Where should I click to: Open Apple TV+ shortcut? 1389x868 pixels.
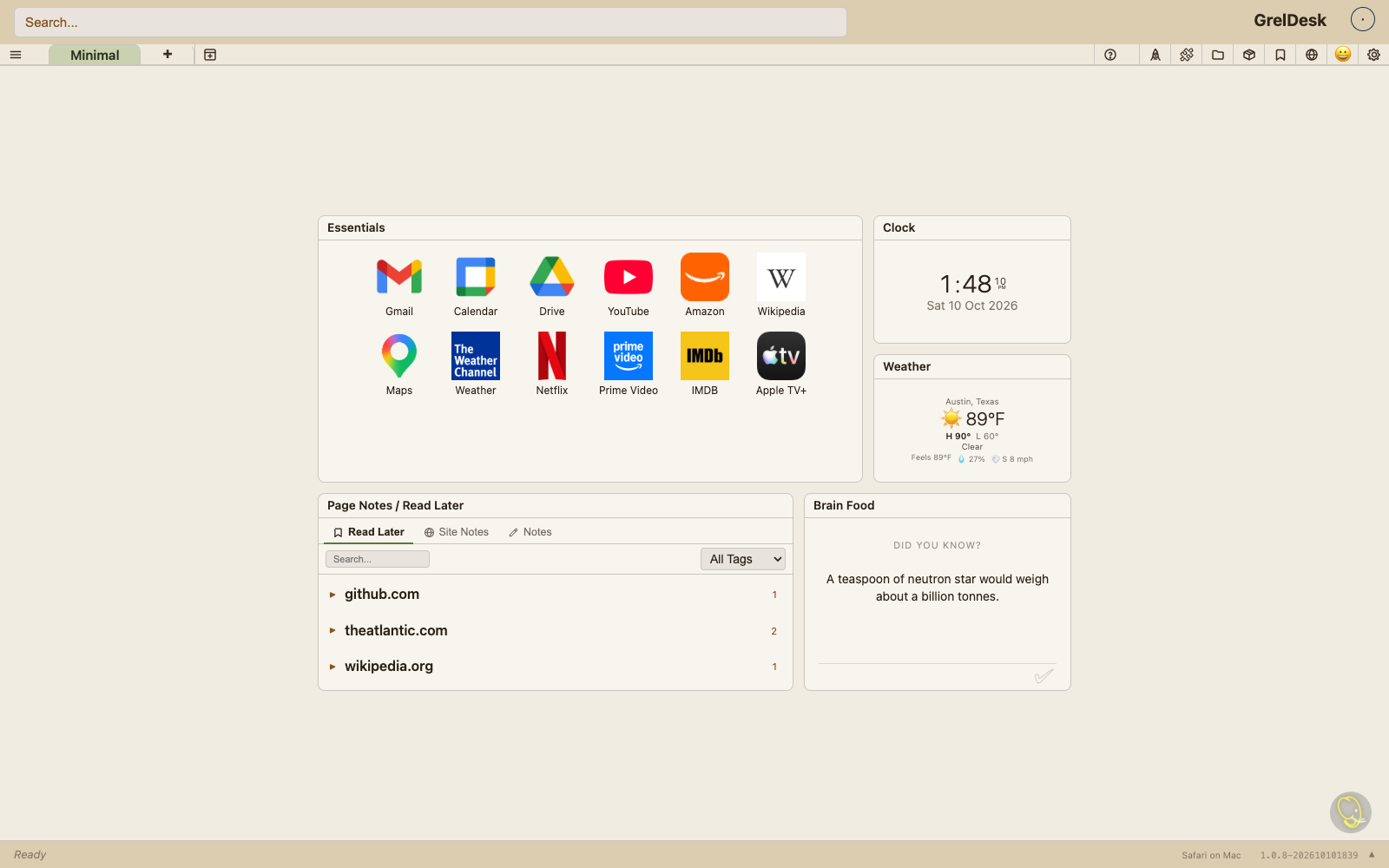[781, 365]
